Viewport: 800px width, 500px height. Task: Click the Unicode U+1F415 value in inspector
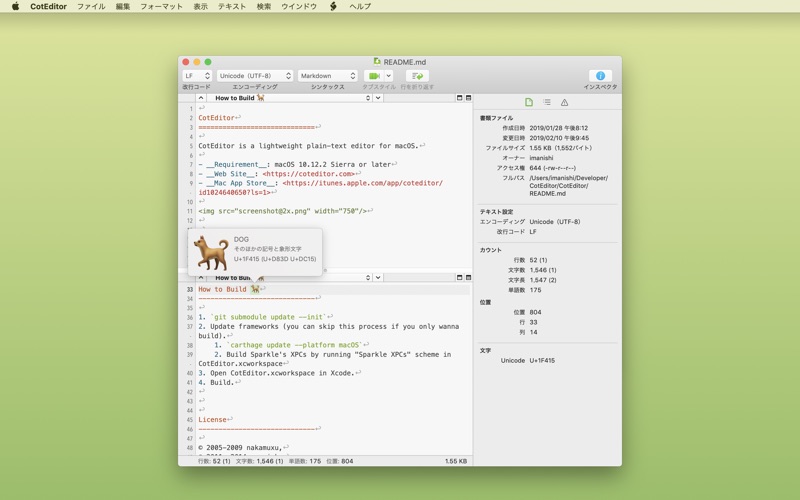[542, 360]
